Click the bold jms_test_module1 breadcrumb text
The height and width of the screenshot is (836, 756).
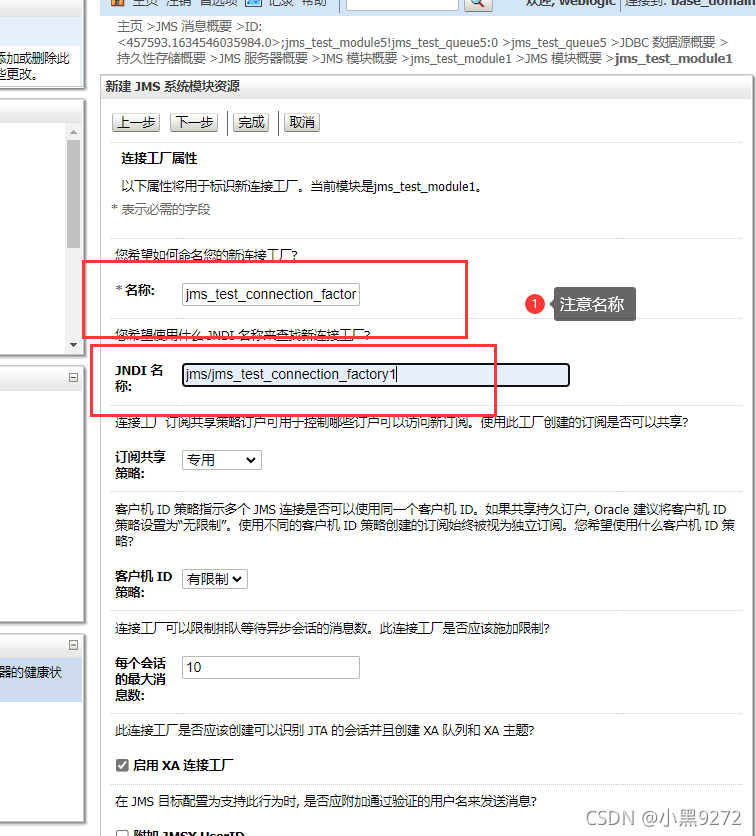click(x=674, y=59)
